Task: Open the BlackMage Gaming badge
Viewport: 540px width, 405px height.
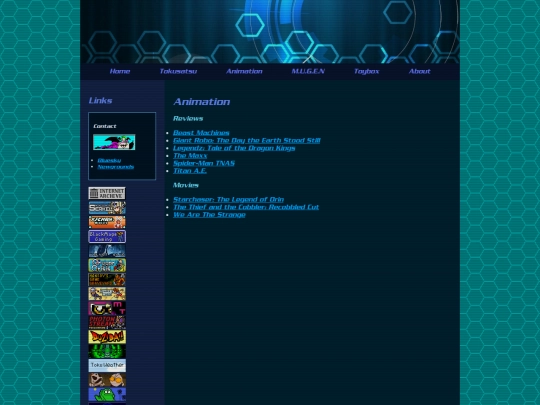Action: tap(107, 237)
